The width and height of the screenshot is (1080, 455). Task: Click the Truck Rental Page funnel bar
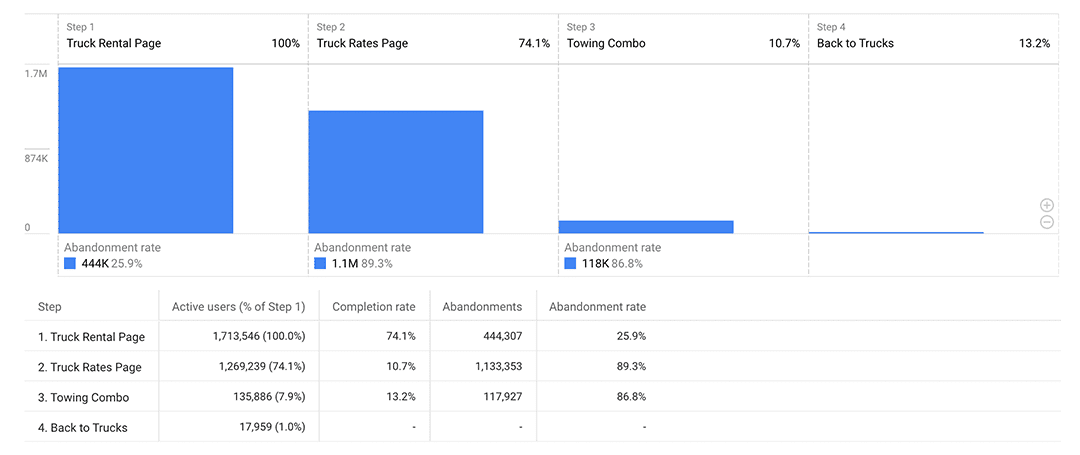146,150
